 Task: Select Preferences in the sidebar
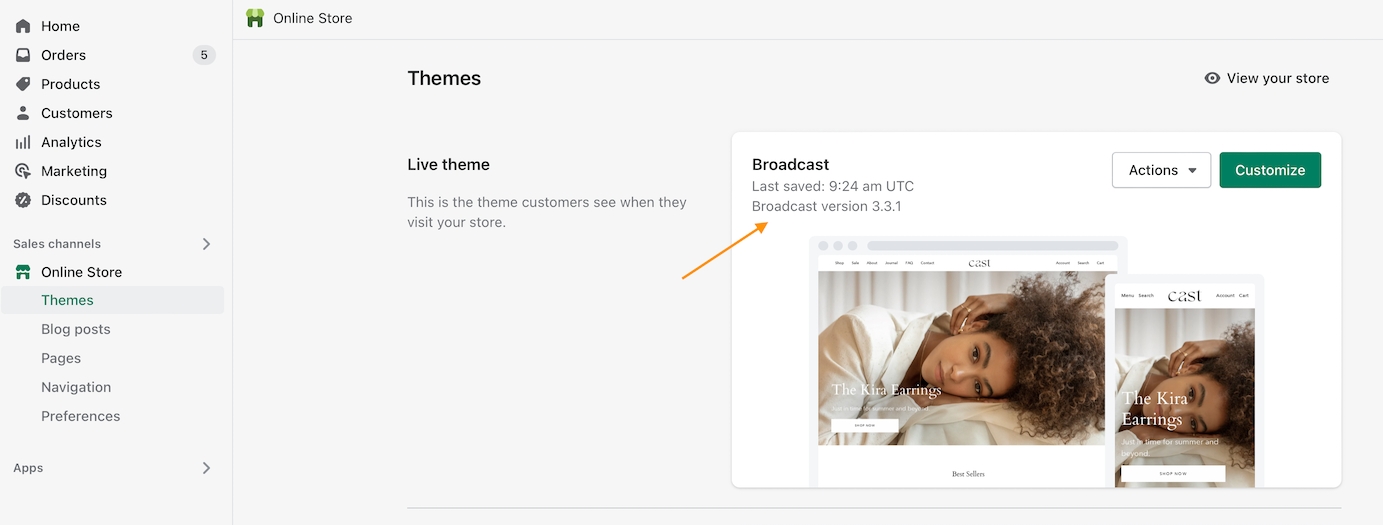pos(80,416)
